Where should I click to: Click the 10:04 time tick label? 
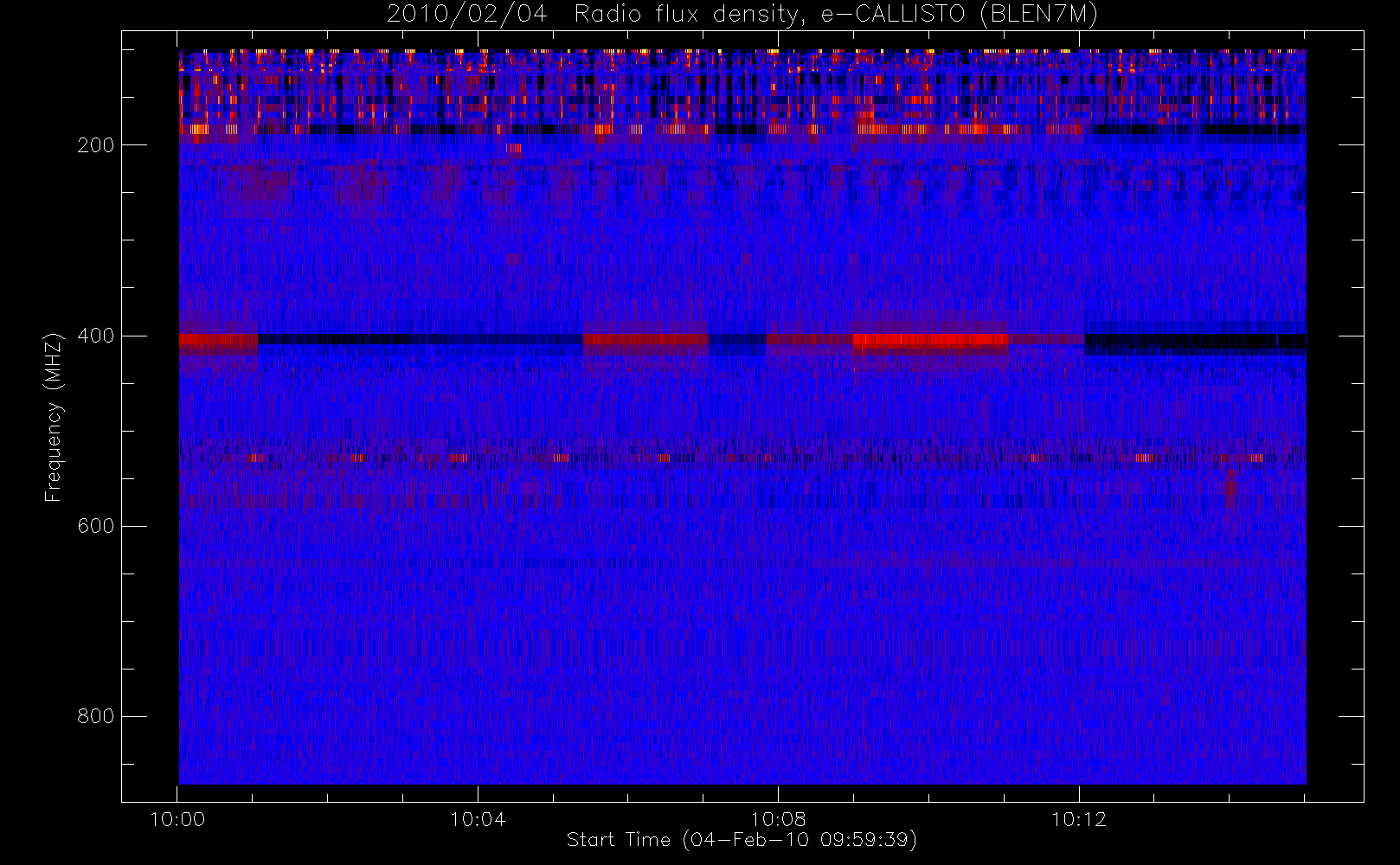tap(478, 819)
